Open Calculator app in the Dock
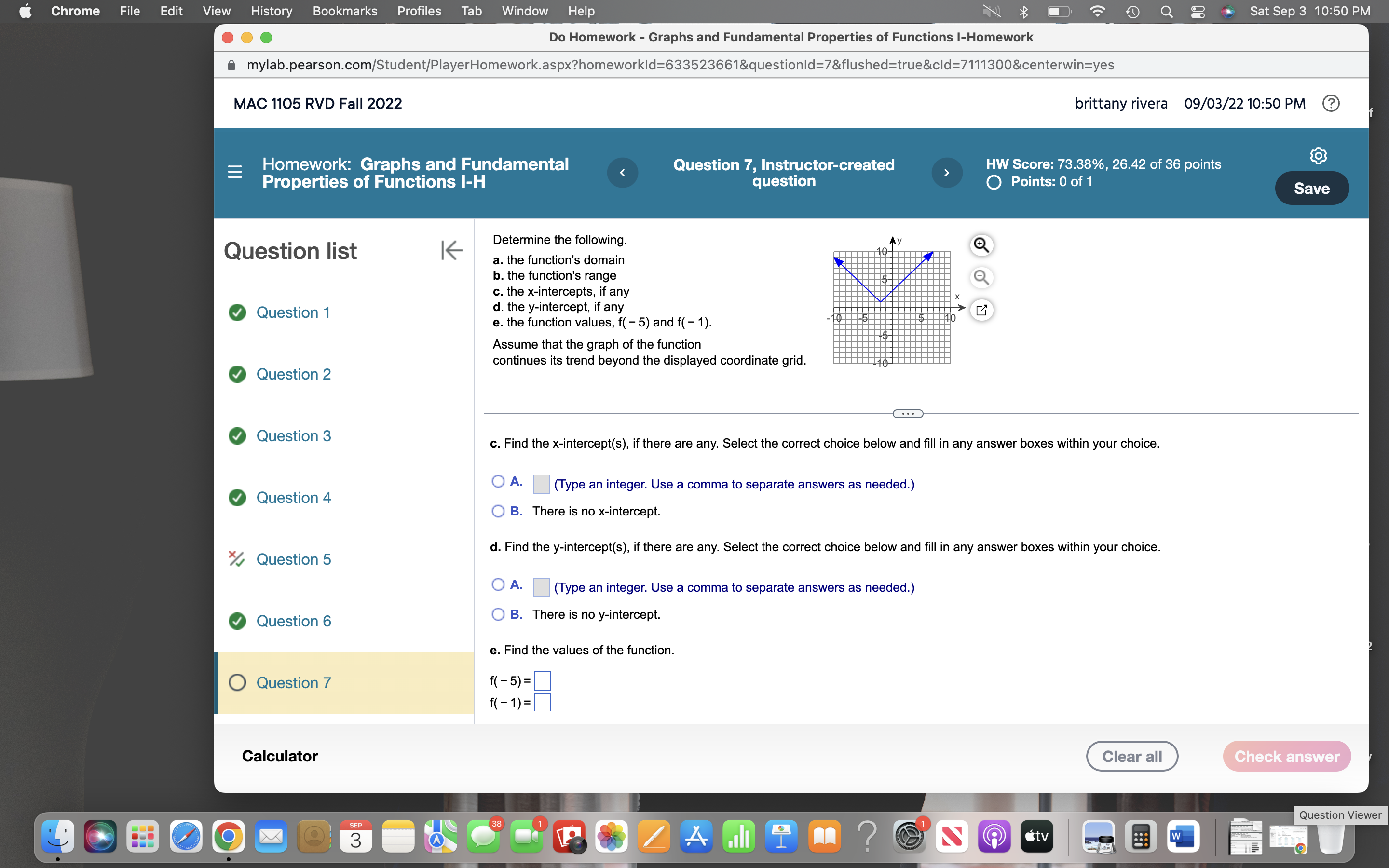Viewport: 1389px width, 868px height. (1140, 837)
